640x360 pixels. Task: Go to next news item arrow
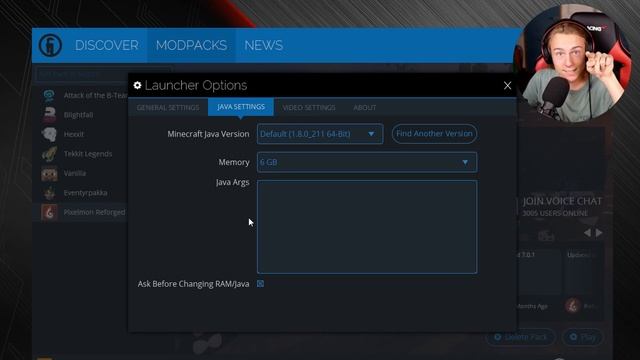click(x=599, y=233)
